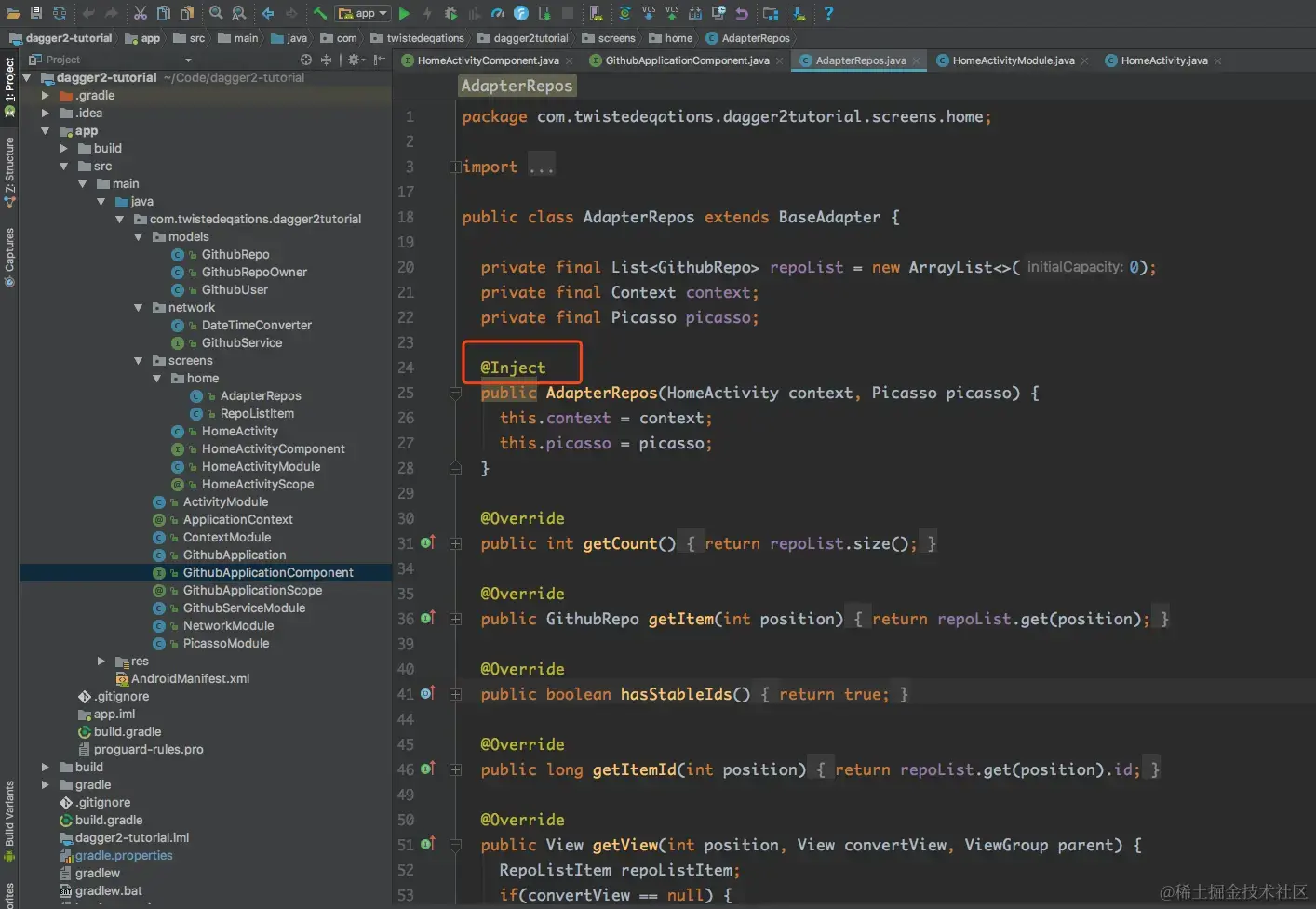Open the app run configuration dropdown
Screen dimensions: 1316x909
pyautogui.click(x=363, y=13)
